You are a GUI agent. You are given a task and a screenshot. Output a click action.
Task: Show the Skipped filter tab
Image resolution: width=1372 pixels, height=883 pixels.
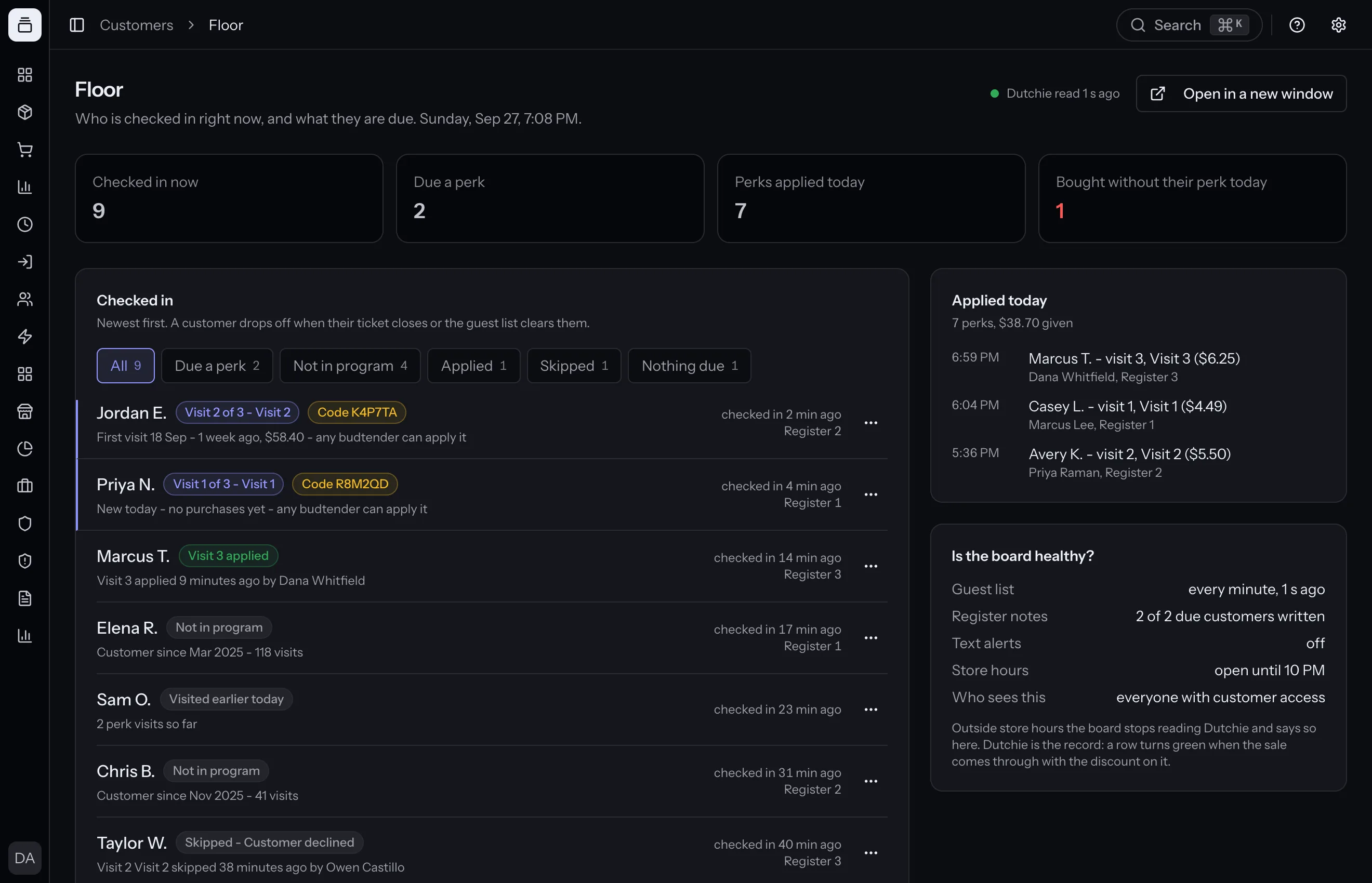[x=574, y=366]
